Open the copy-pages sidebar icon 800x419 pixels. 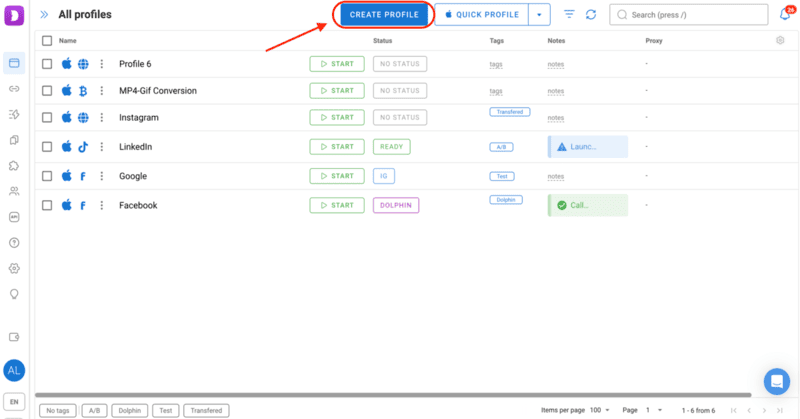tap(14, 140)
